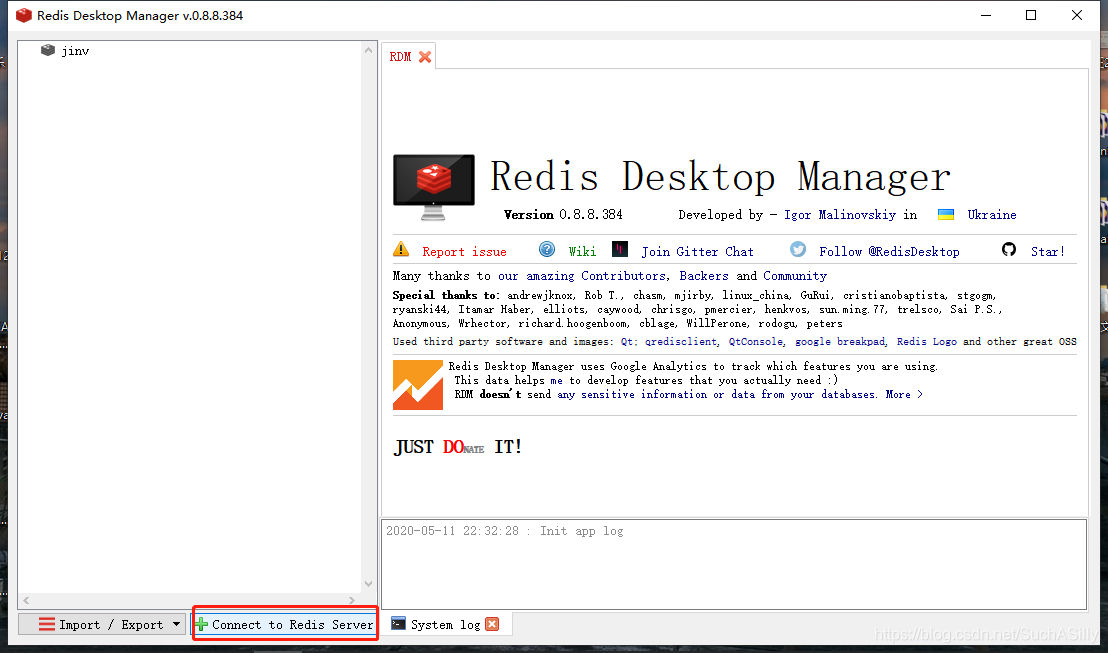This screenshot has width=1108, height=653.
Task: Open the Redis Logo link
Action: pyautogui.click(x=926, y=341)
